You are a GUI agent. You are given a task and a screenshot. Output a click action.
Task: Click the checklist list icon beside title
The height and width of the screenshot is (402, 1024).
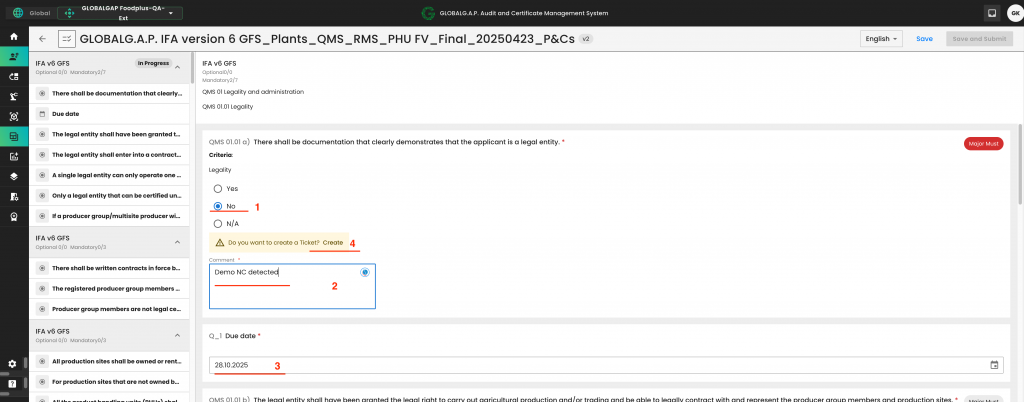[67, 39]
